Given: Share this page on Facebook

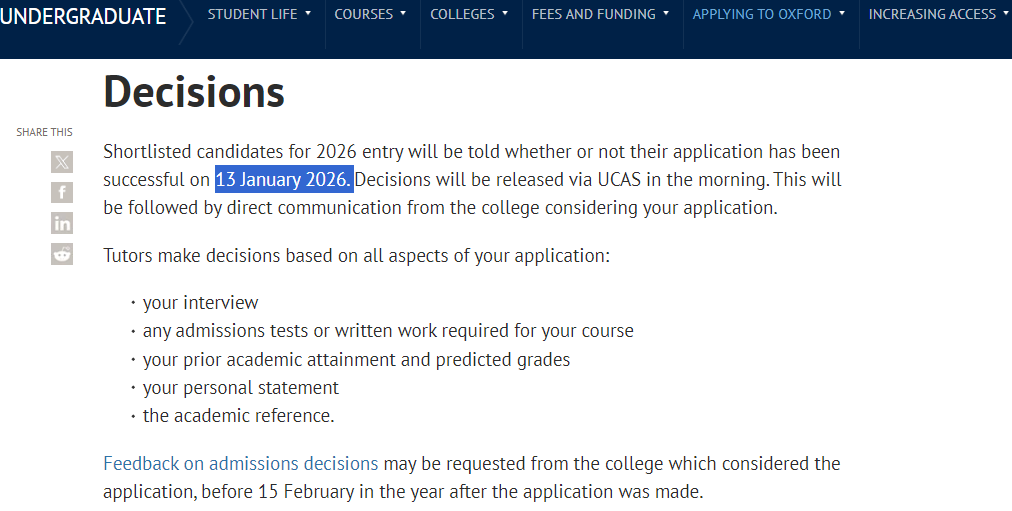Looking at the screenshot, I should tap(62, 193).
